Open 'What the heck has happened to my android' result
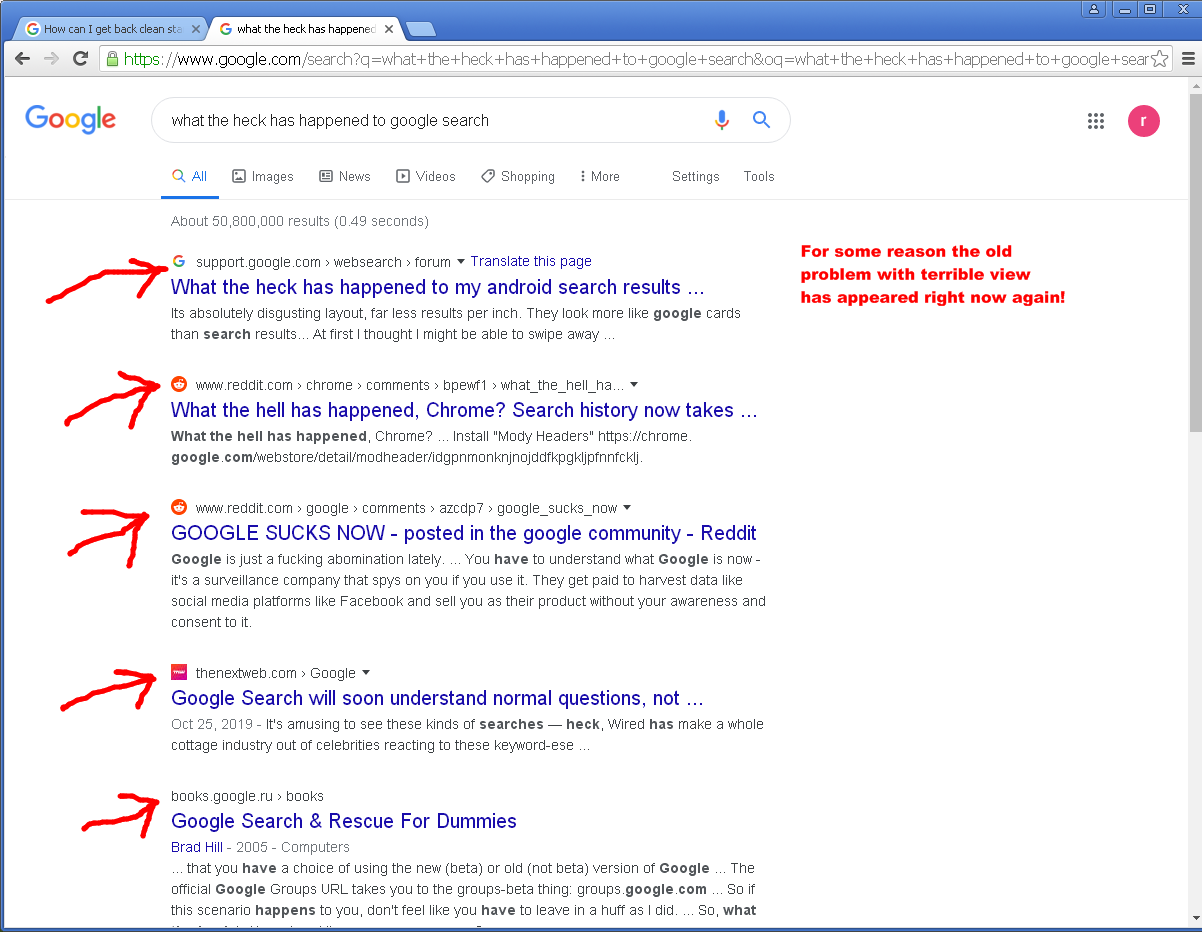Image resolution: width=1202 pixels, height=932 pixels. click(x=438, y=287)
